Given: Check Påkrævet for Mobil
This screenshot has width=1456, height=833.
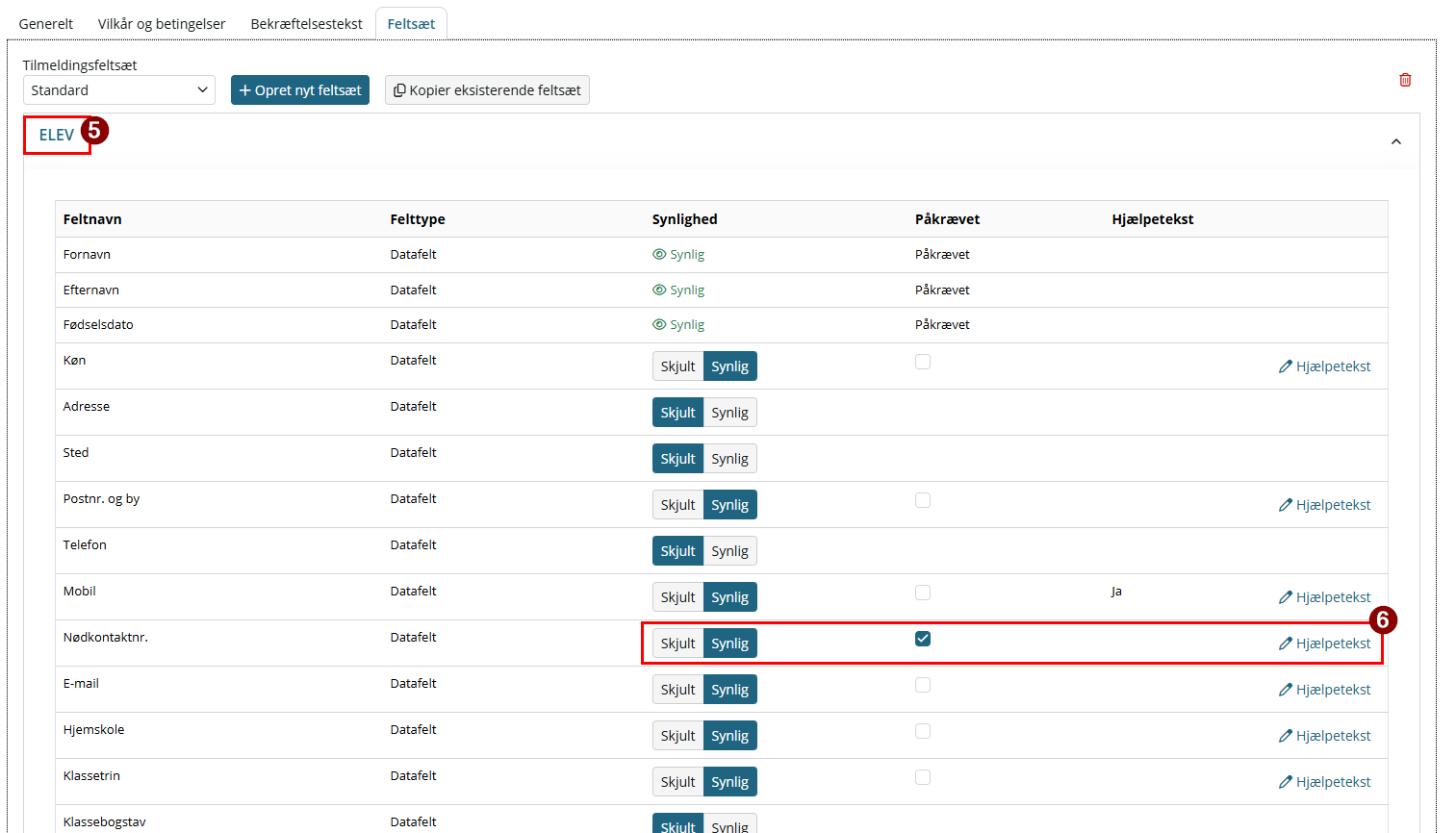Looking at the screenshot, I should click(923, 593).
